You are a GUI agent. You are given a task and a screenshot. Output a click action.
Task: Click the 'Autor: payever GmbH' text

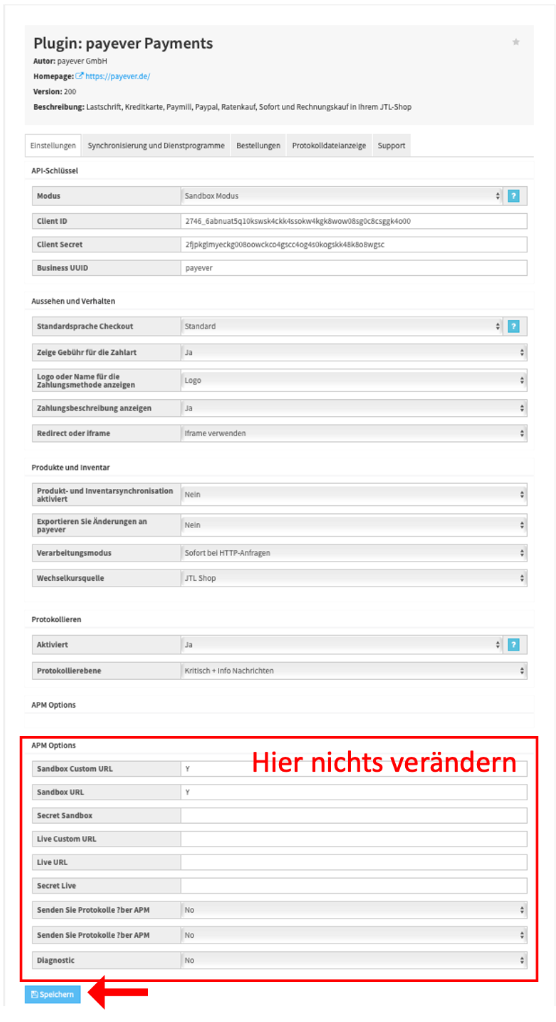point(70,61)
